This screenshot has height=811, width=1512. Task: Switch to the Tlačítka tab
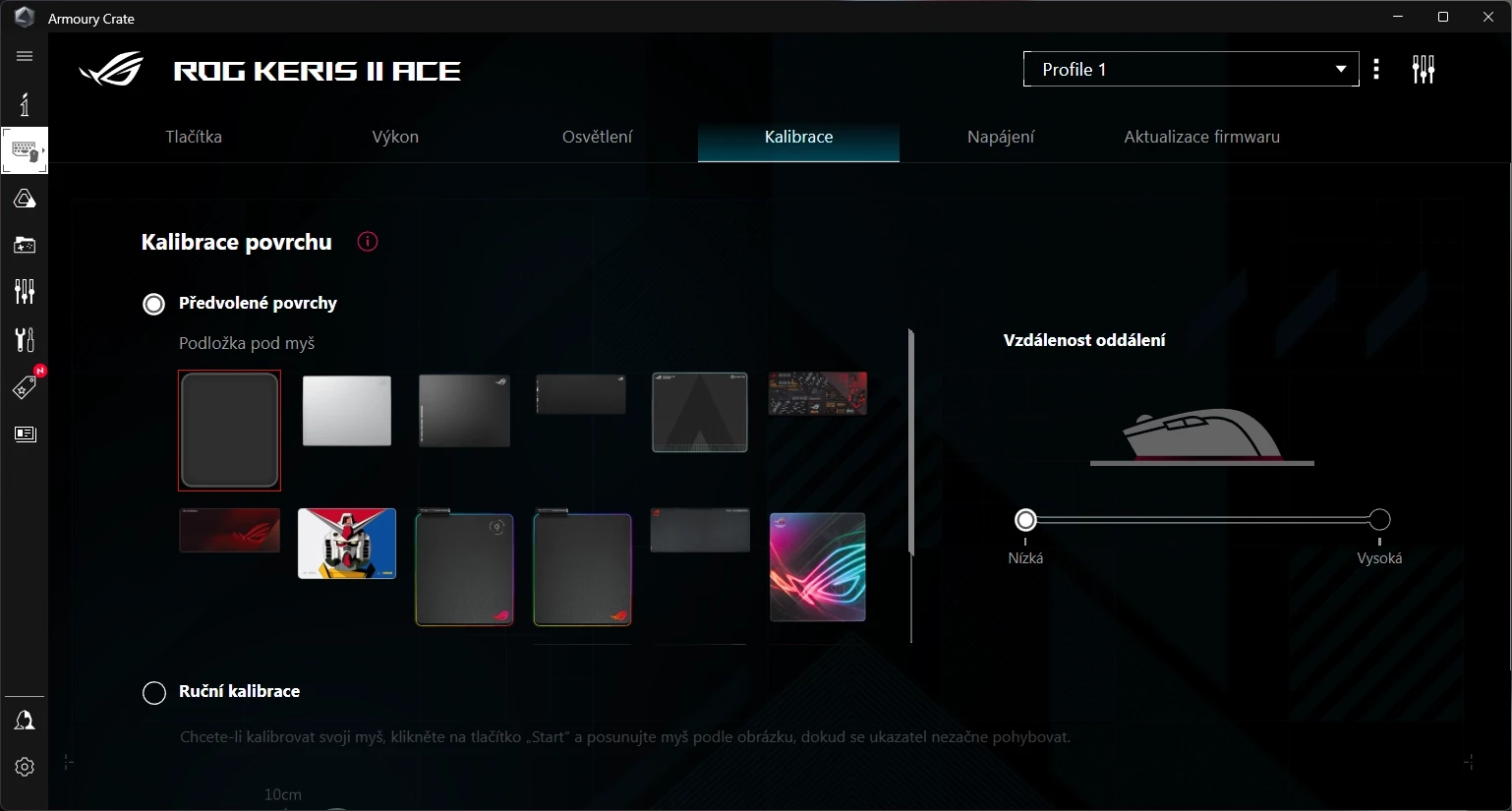[194, 137]
